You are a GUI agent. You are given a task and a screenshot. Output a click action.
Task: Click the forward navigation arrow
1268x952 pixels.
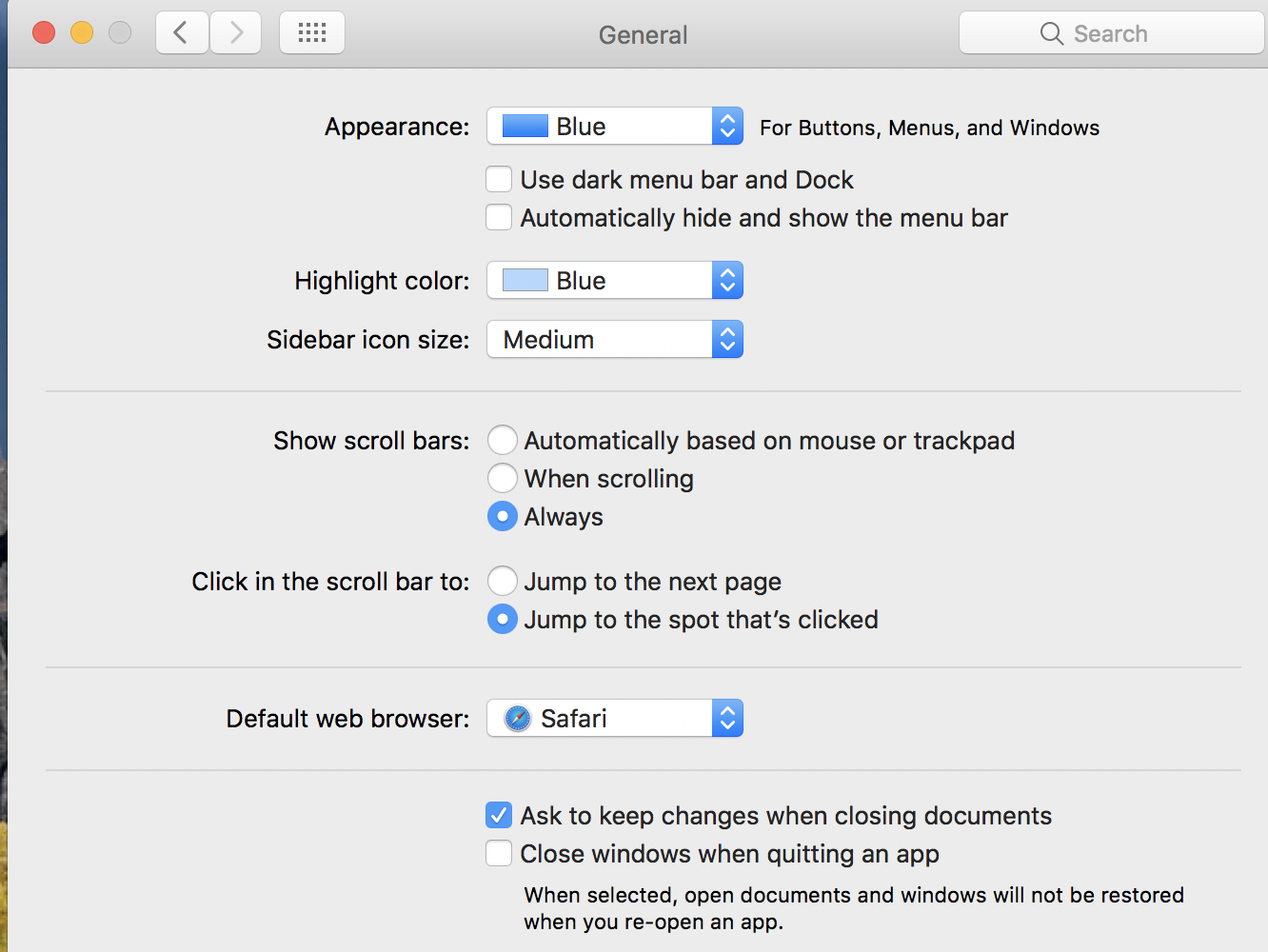pyautogui.click(x=236, y=33)
